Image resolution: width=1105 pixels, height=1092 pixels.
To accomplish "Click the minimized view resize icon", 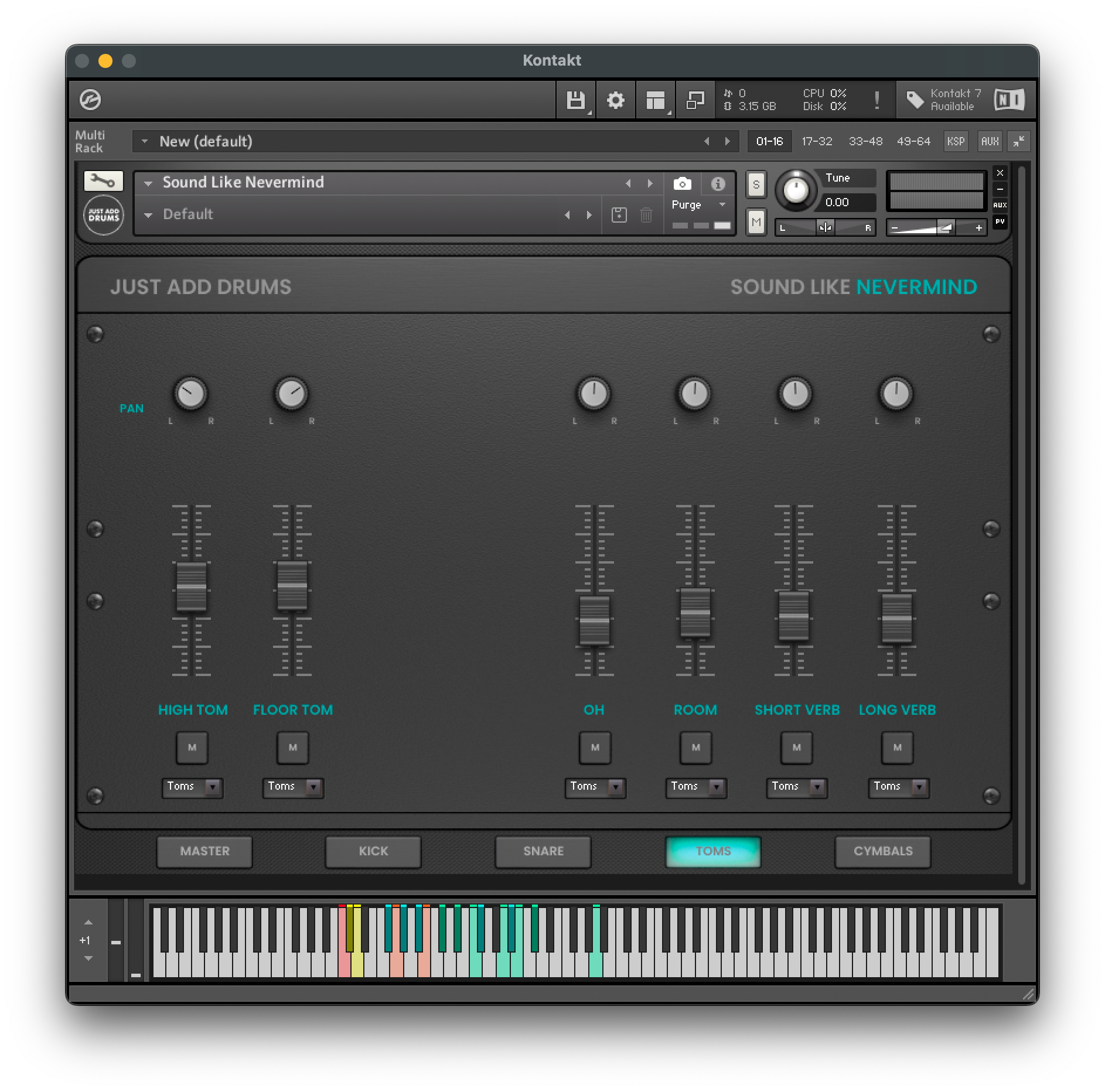I will pos(695,100).
